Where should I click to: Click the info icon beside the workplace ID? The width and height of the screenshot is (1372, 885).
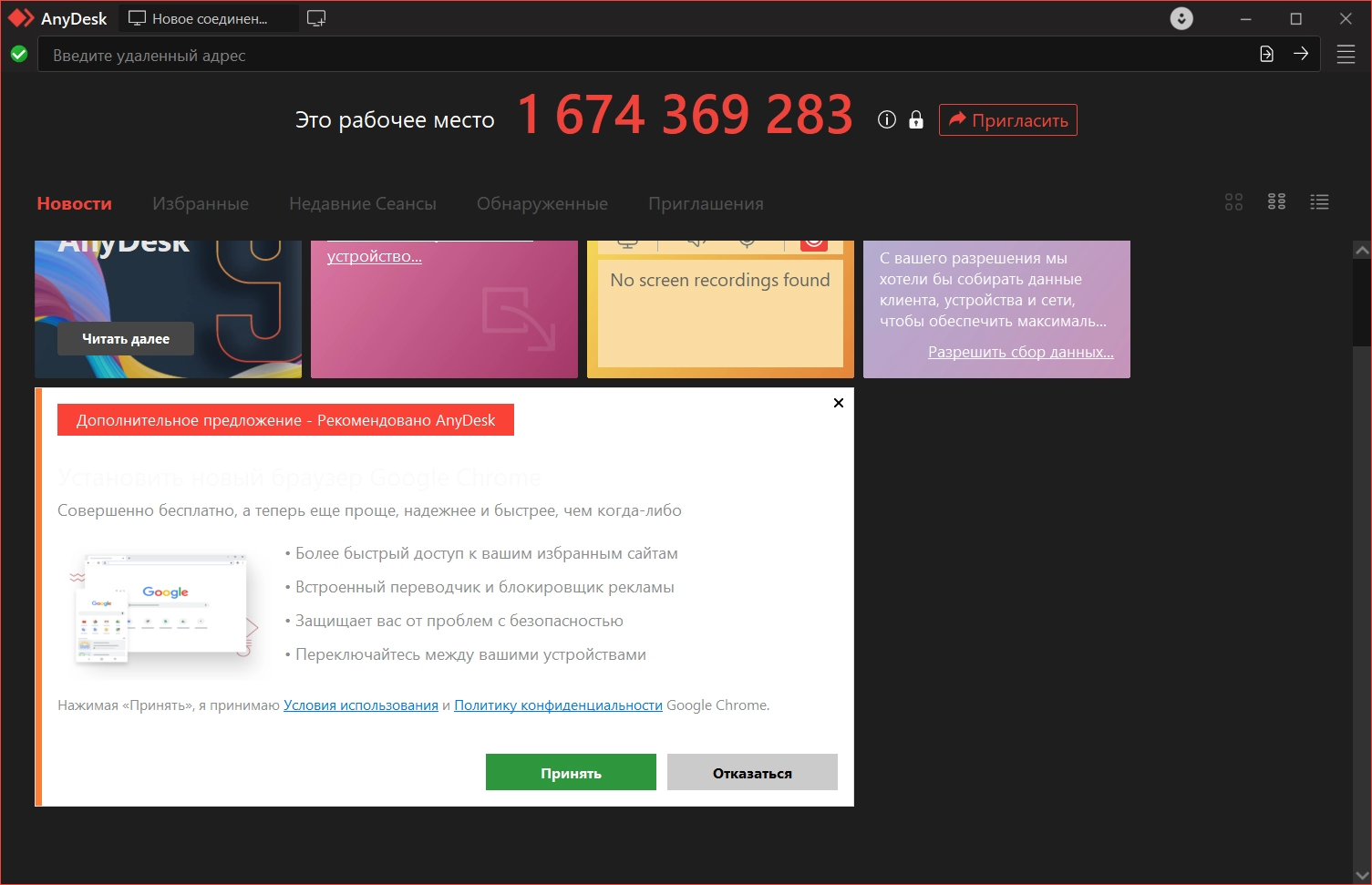tap(887, 119)
